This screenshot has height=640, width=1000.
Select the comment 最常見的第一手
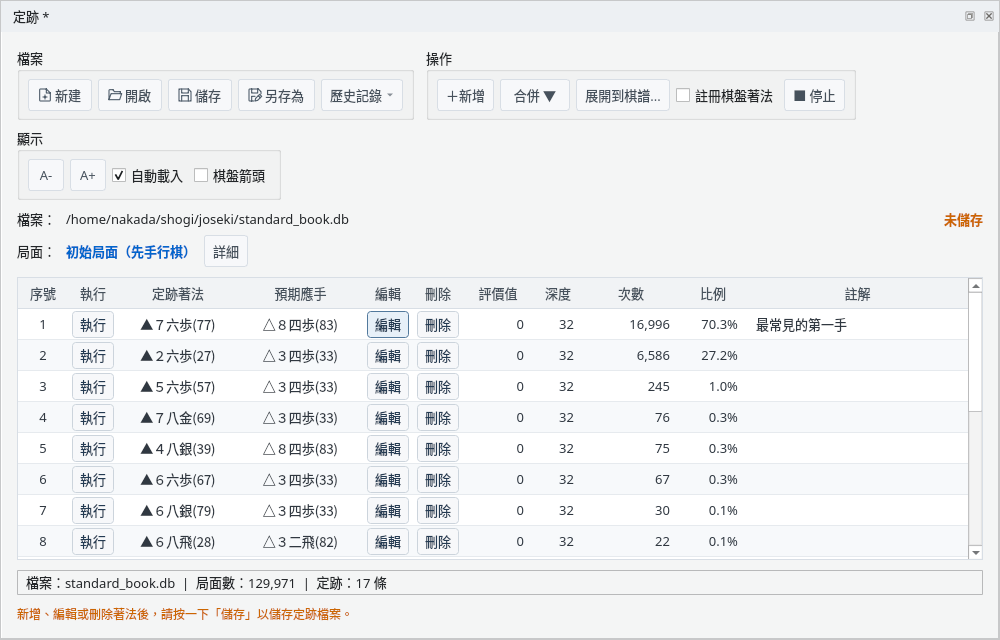[x=802, y=325]
